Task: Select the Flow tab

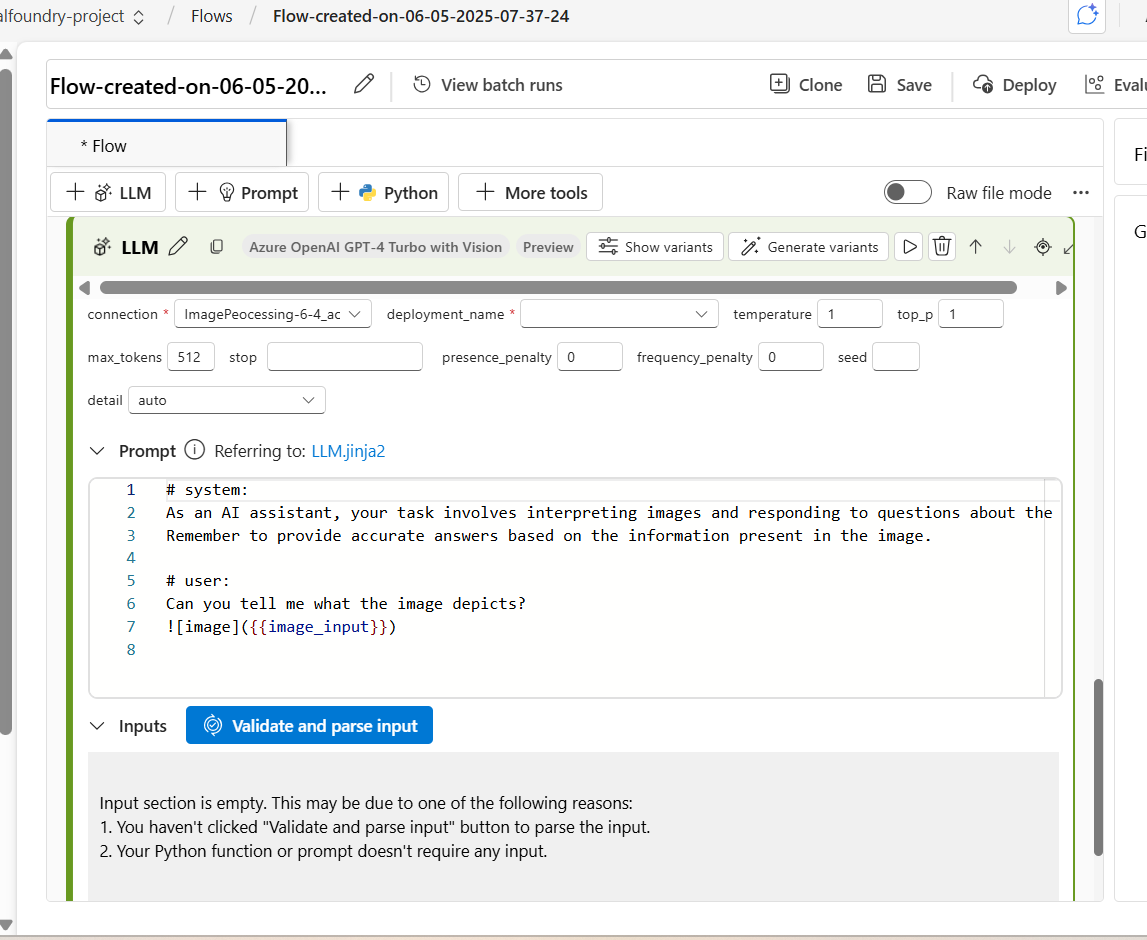Action: tap(167, 144)
